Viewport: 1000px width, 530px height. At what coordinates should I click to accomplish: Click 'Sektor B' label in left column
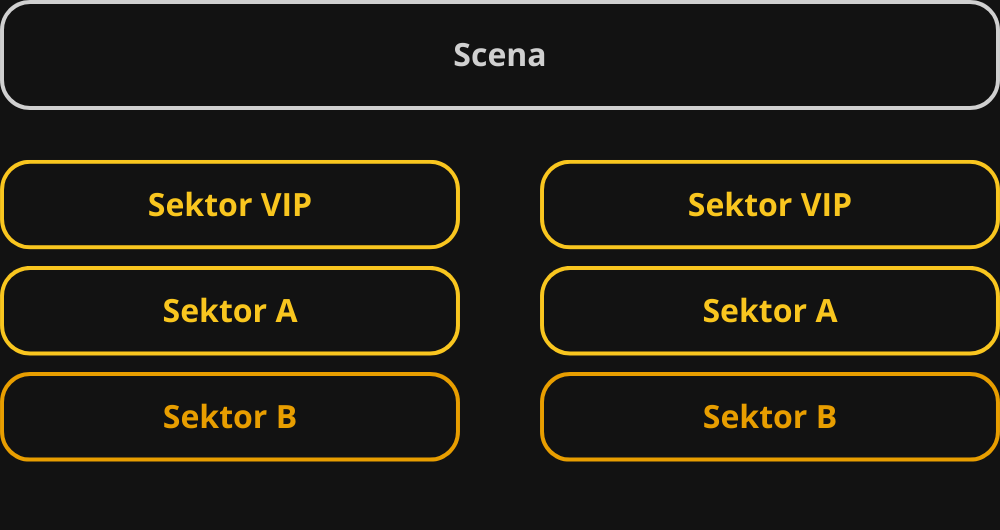pos(230,417)
